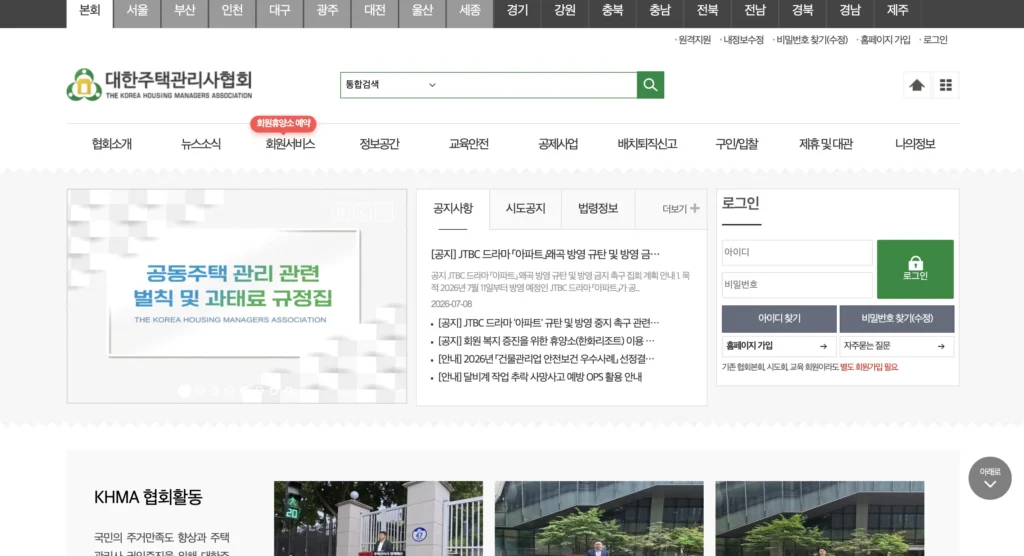The width and height of the screenshot is (1024, 556).
Task: Switch to the 경북 region tab
Action: tap(803, 12)
